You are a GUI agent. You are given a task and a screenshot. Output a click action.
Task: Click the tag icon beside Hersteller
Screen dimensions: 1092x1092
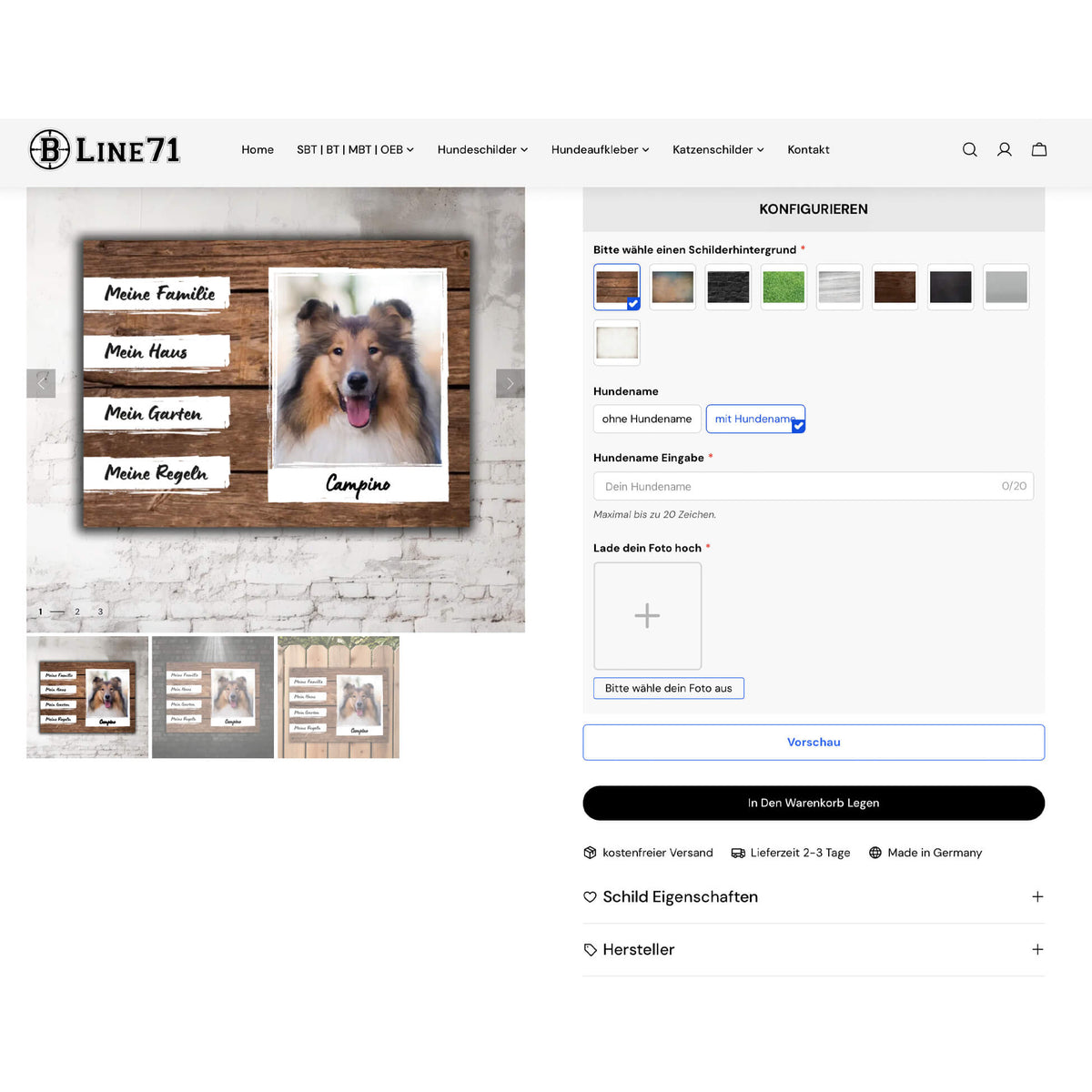590,950
